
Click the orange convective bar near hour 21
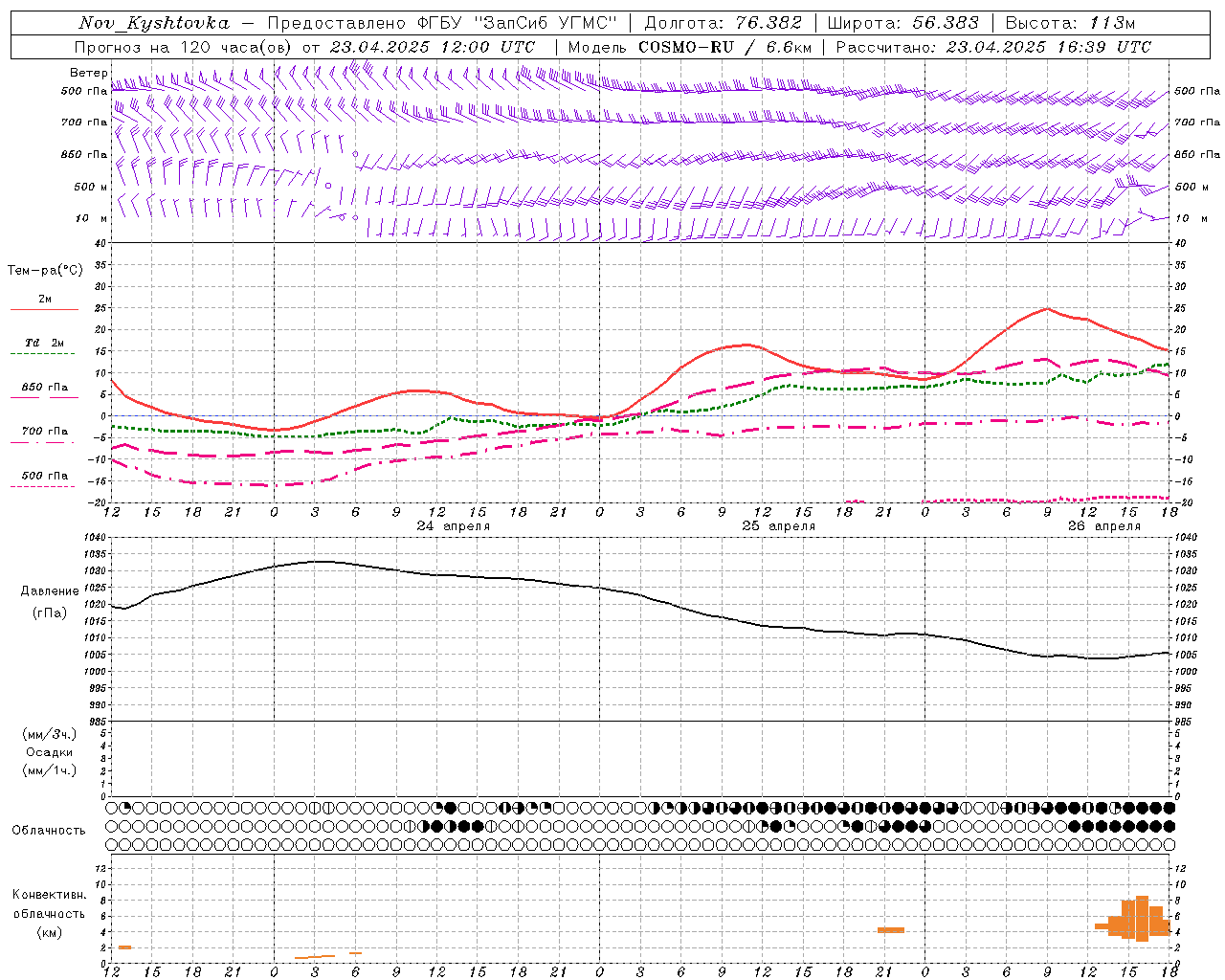[x=891, y=930]
